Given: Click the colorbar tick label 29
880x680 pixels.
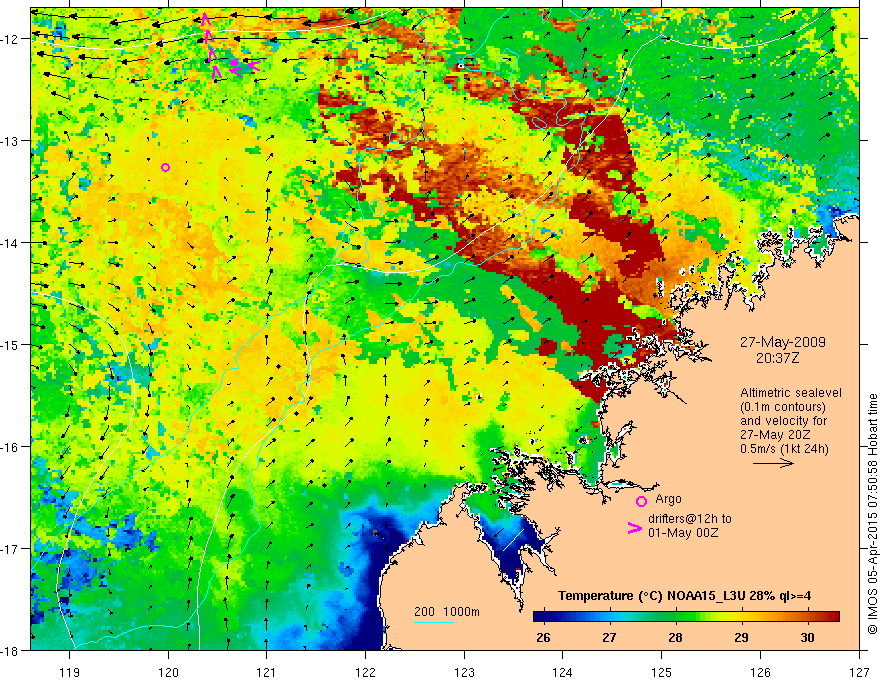Looking at the screenshot, I should (x=741, y=638).
